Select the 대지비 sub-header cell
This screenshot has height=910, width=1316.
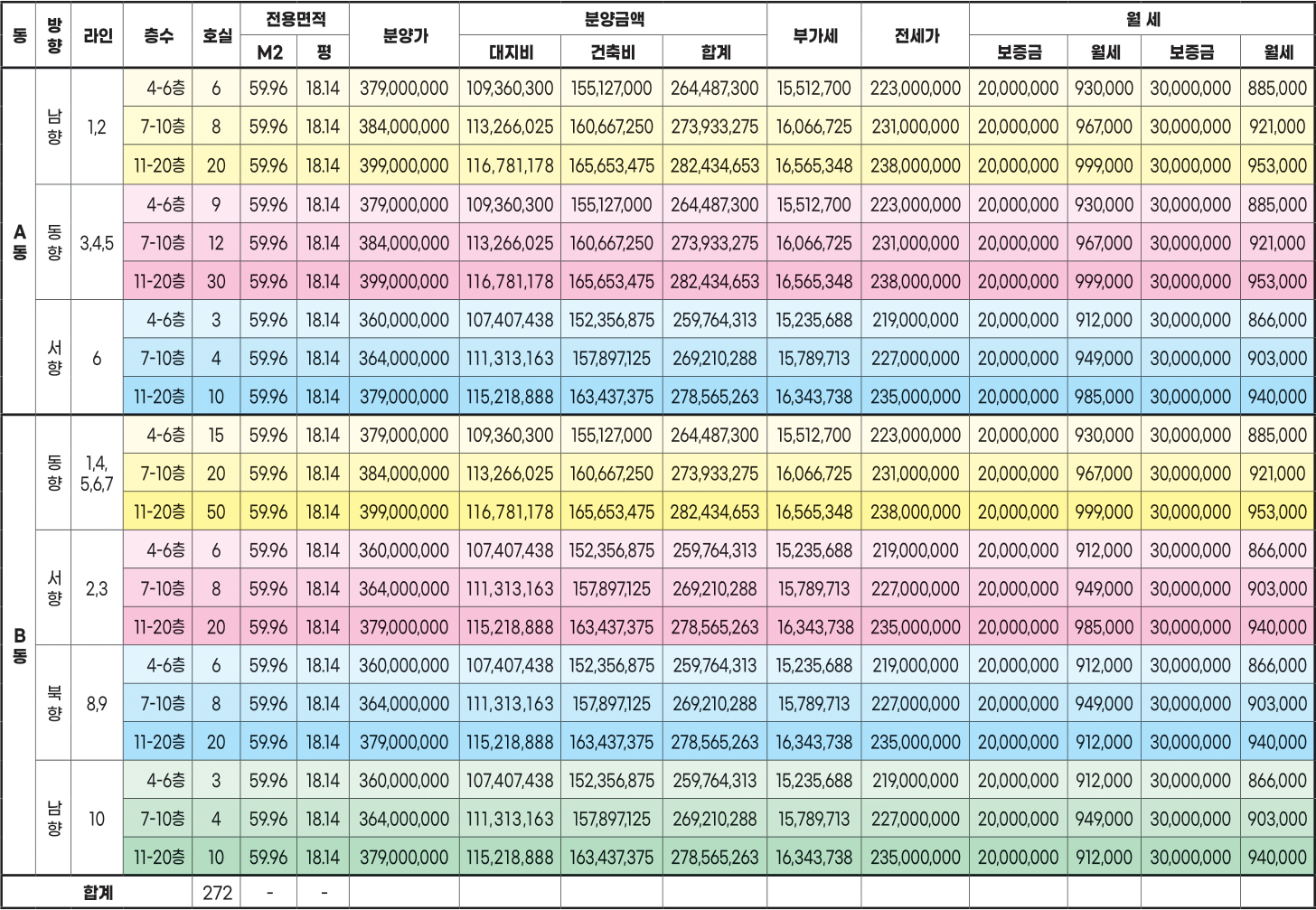tap(510, 52)
